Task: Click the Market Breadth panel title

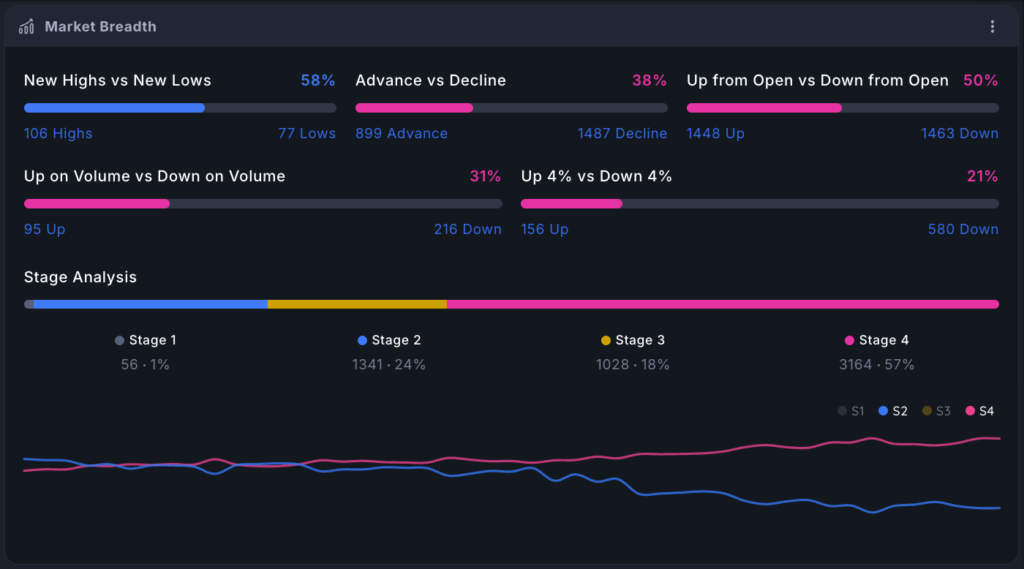Action: (101, 27)
